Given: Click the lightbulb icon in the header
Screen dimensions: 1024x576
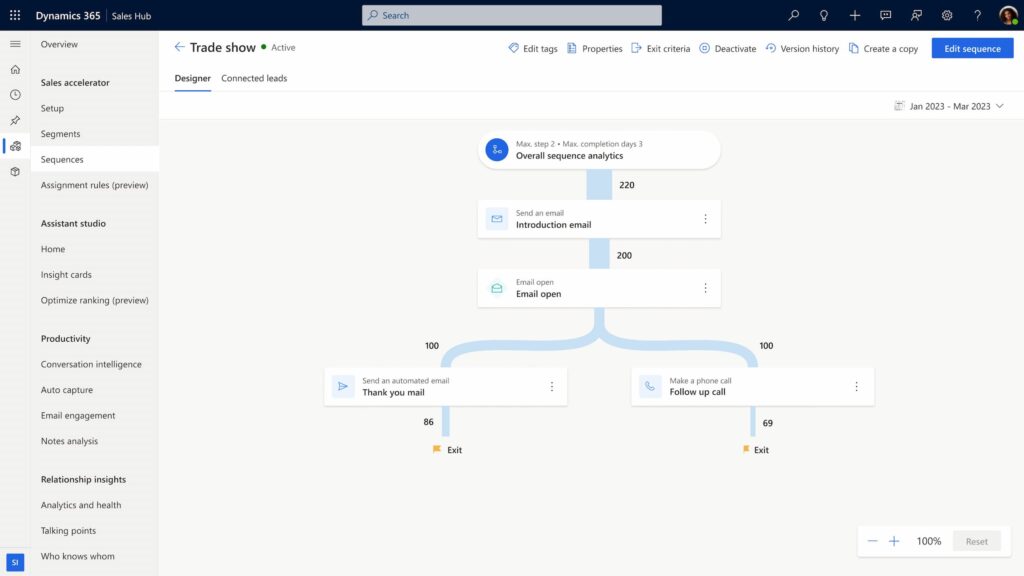Looking at the screenshot, I should [822, 15].
